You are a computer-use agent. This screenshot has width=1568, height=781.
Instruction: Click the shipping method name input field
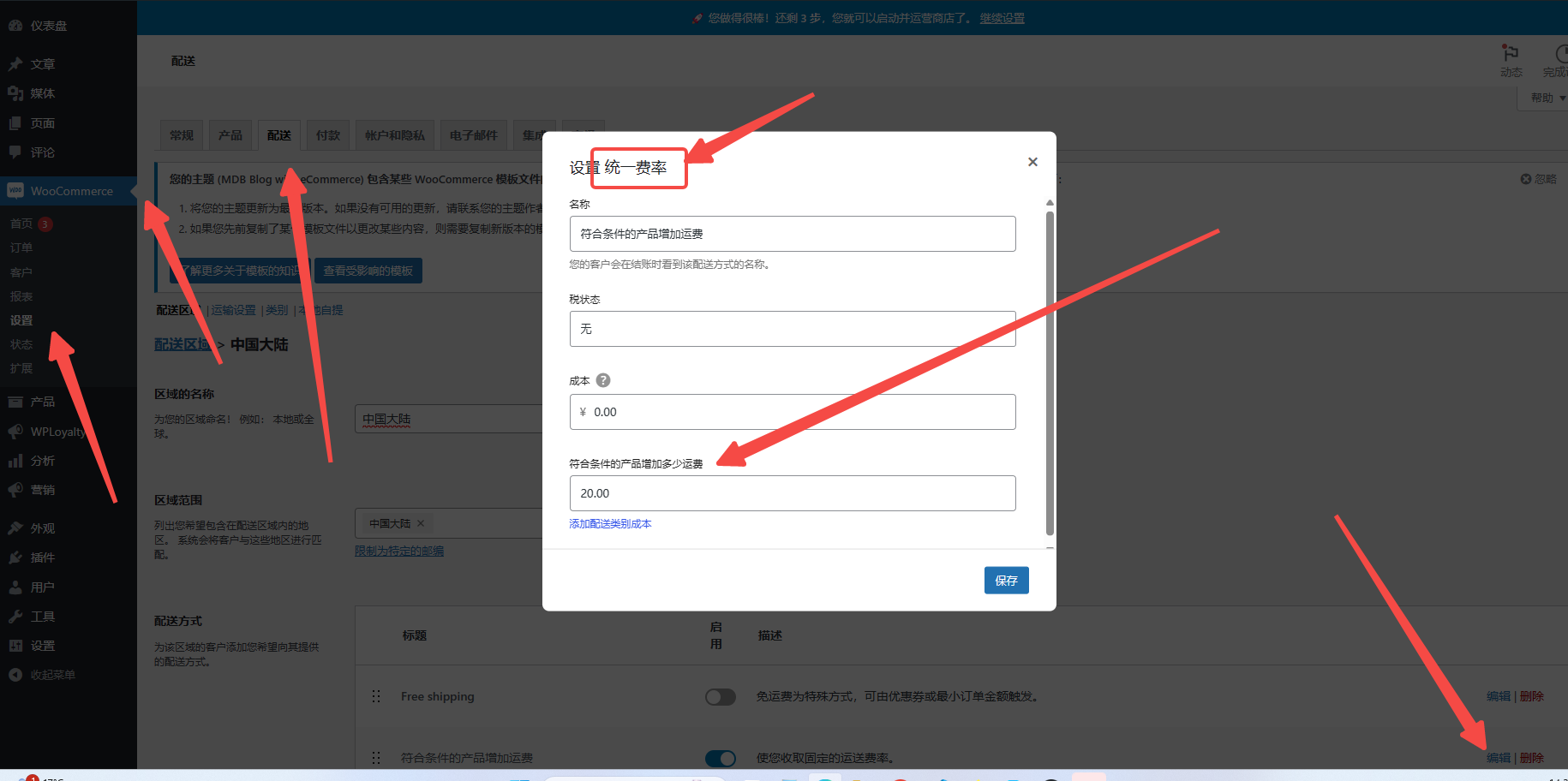coord(792,234)
